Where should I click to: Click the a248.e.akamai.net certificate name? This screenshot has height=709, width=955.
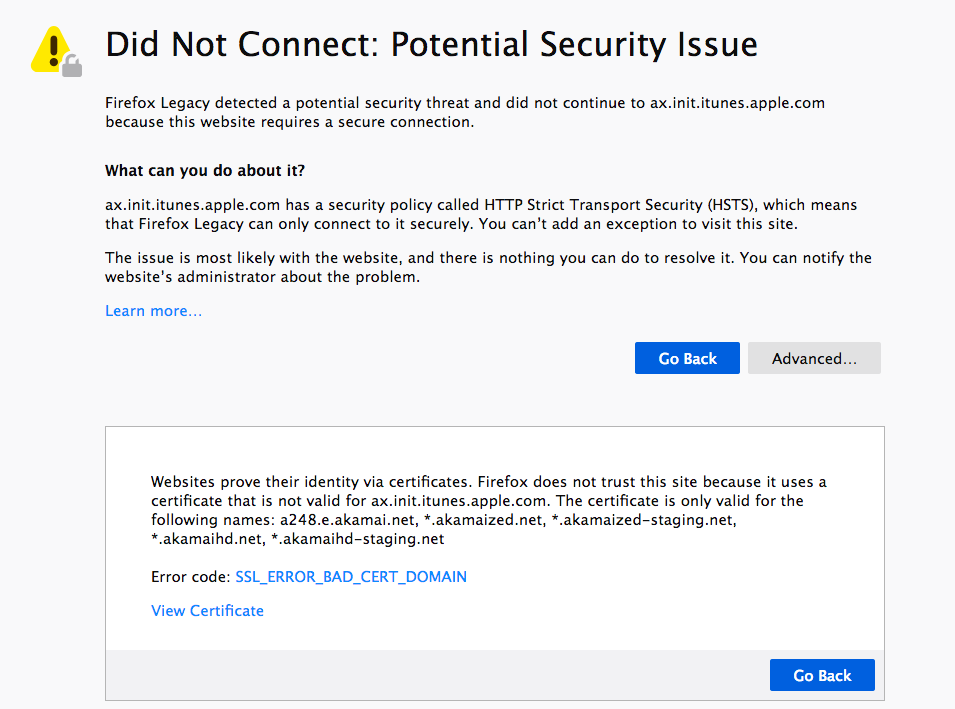344,520
